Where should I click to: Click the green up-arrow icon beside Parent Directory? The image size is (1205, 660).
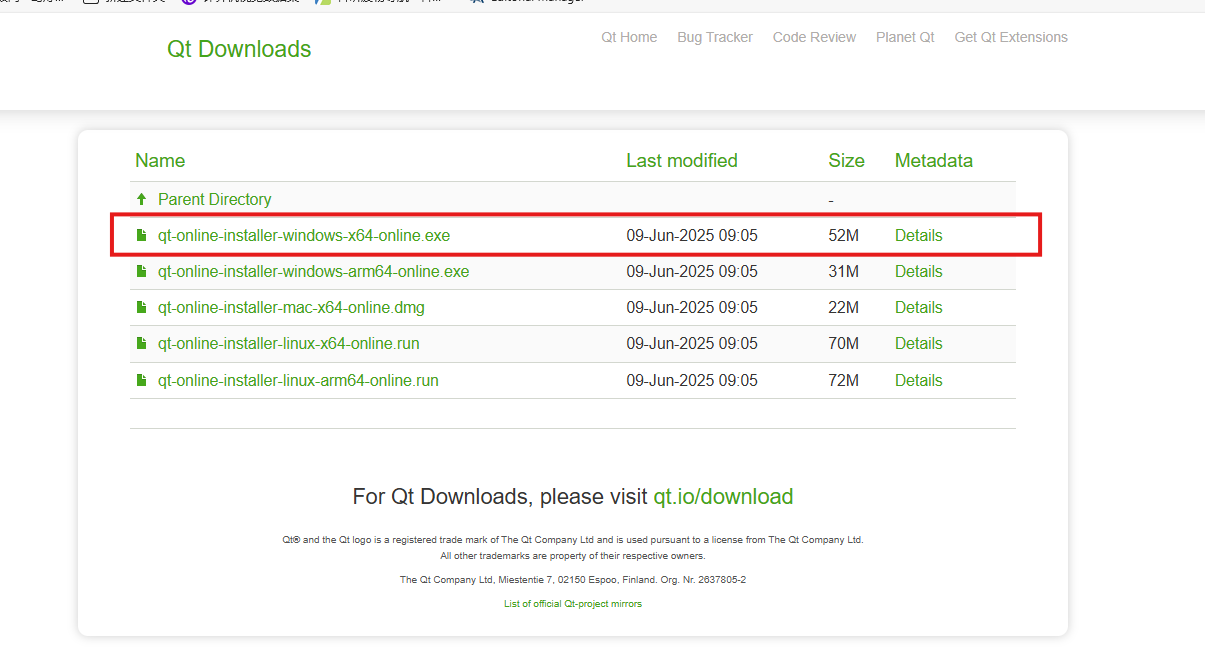pos(142,200)
